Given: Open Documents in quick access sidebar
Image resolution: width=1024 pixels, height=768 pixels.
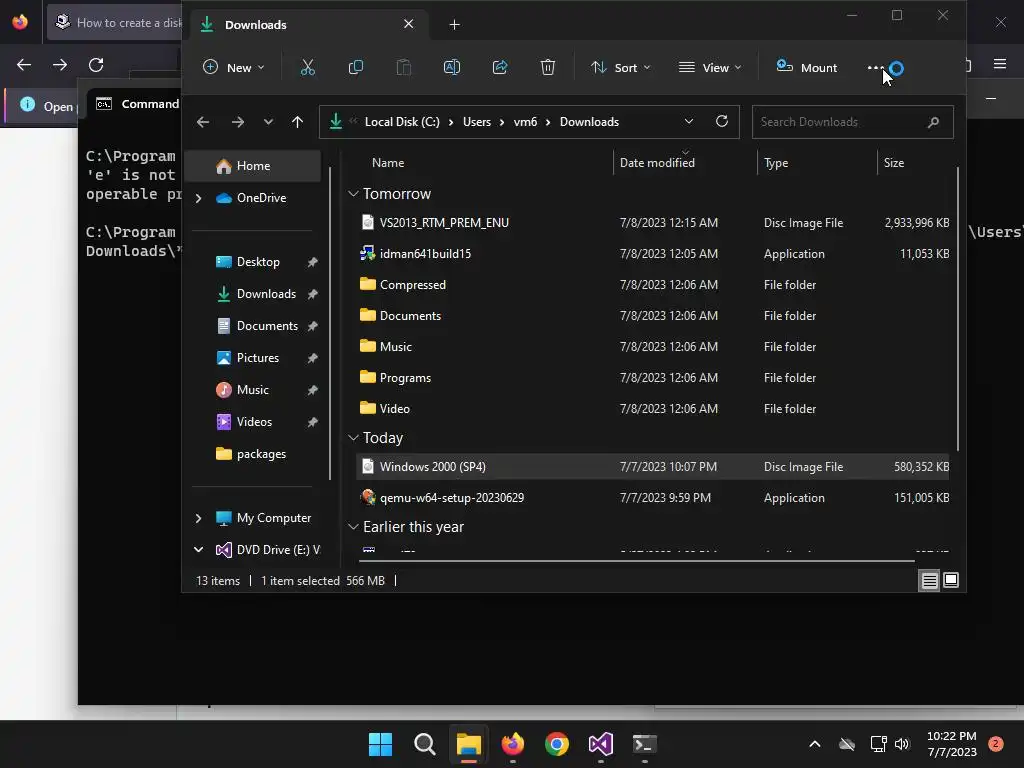Looking at the screenshot, I should [266, 326].
